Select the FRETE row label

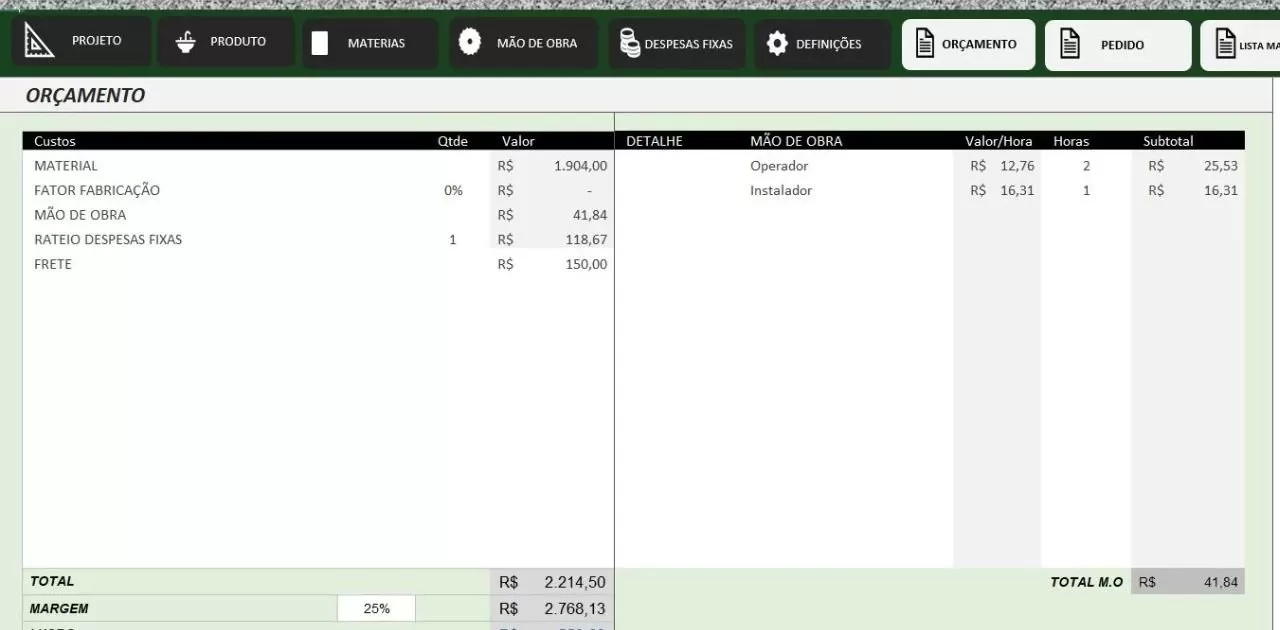[x=53, y=264]
